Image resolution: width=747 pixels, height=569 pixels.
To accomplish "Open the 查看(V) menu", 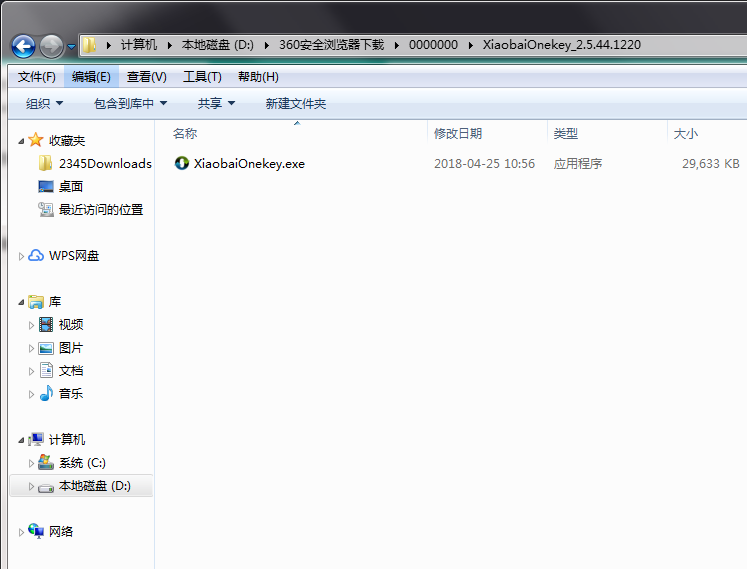I will click(147, 77).
